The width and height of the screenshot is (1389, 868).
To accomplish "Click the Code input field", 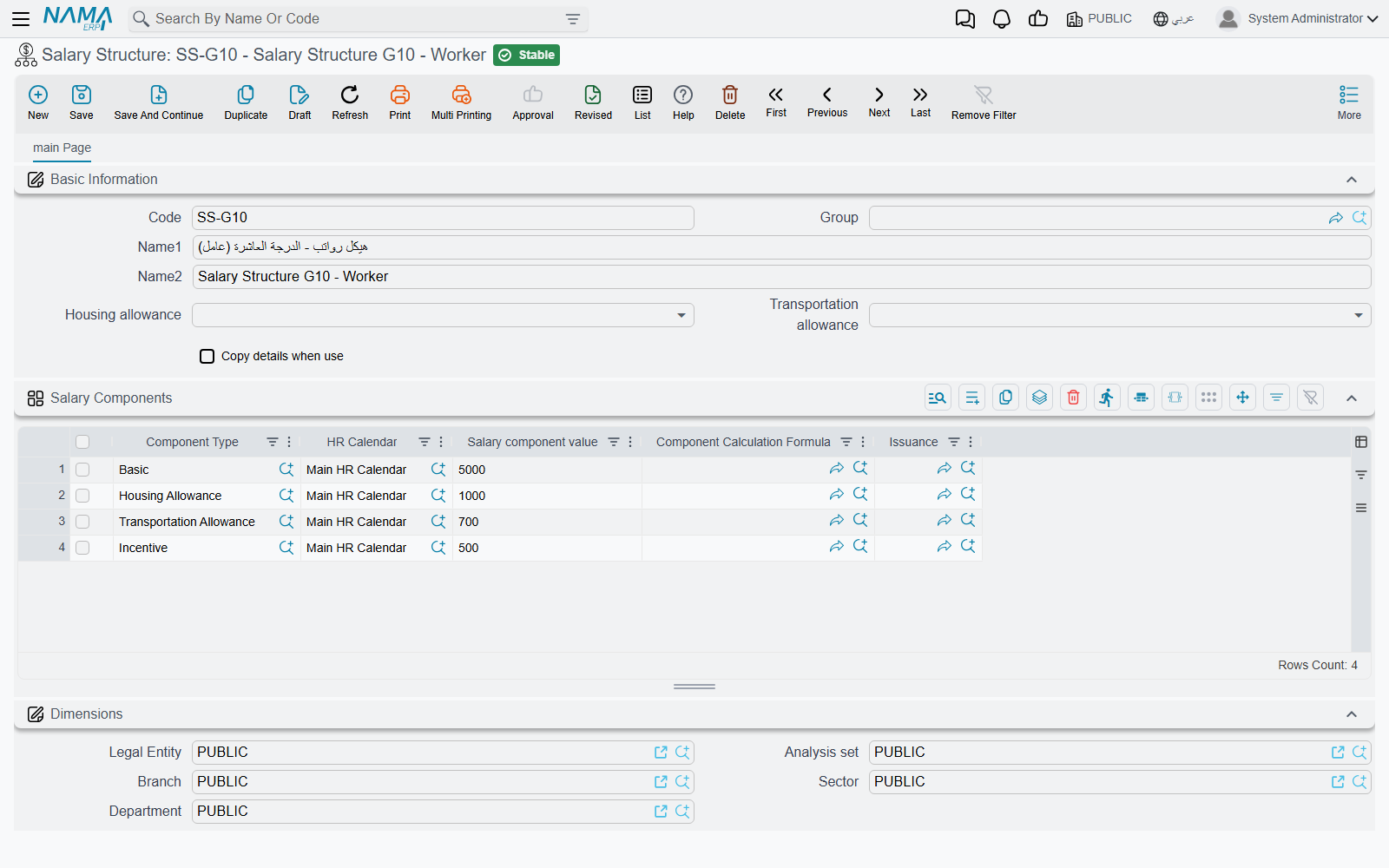I will (443, 218).
